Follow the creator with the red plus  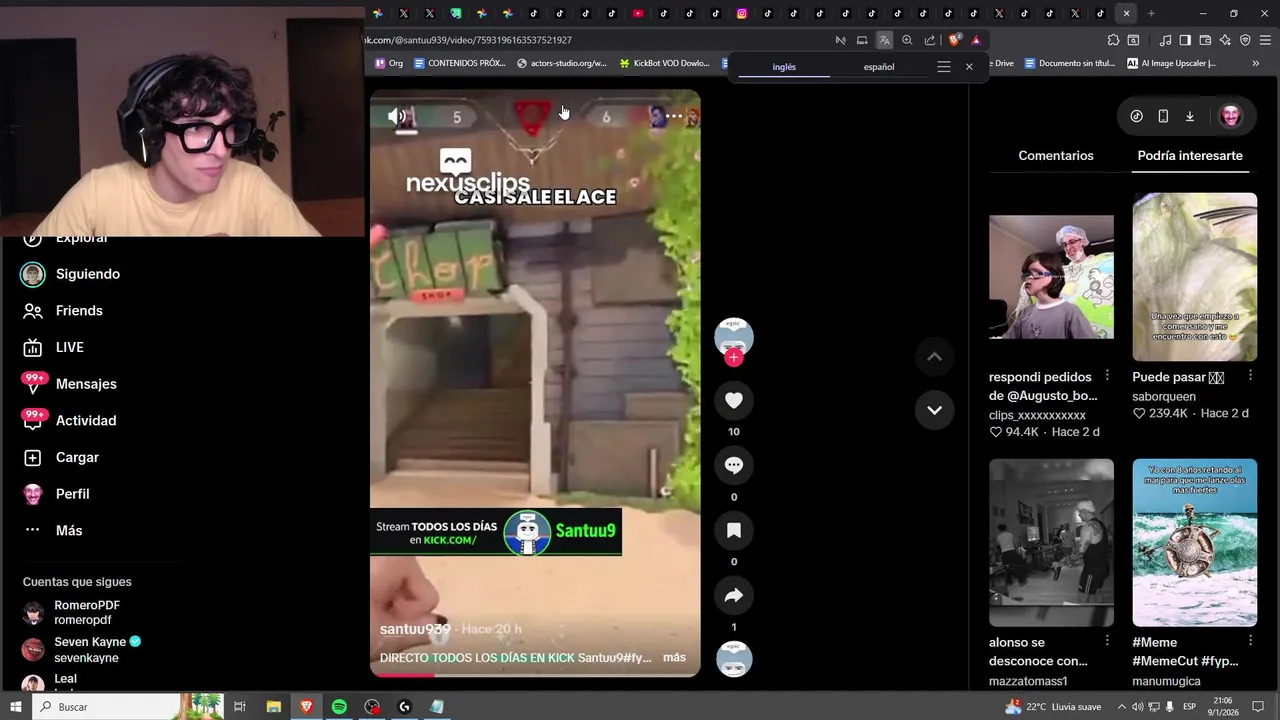(x=734, y=358)
